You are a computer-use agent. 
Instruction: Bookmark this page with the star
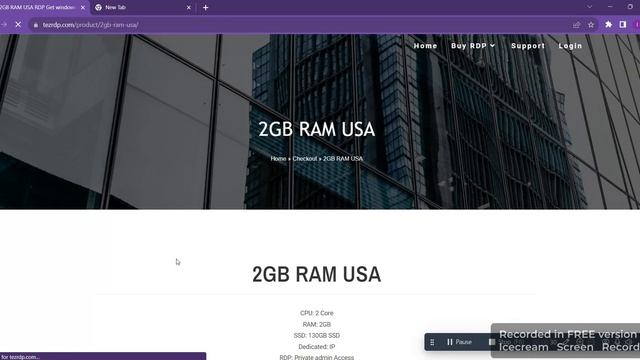coord(591,25)
